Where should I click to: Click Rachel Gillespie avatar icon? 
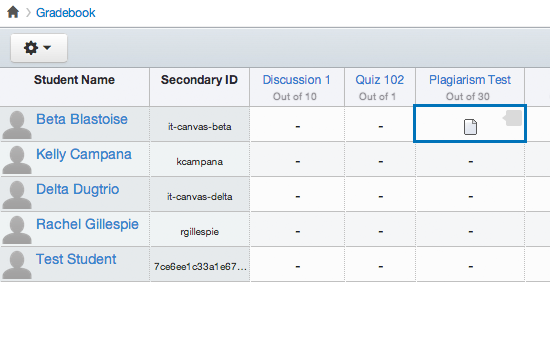click(16, 230)
